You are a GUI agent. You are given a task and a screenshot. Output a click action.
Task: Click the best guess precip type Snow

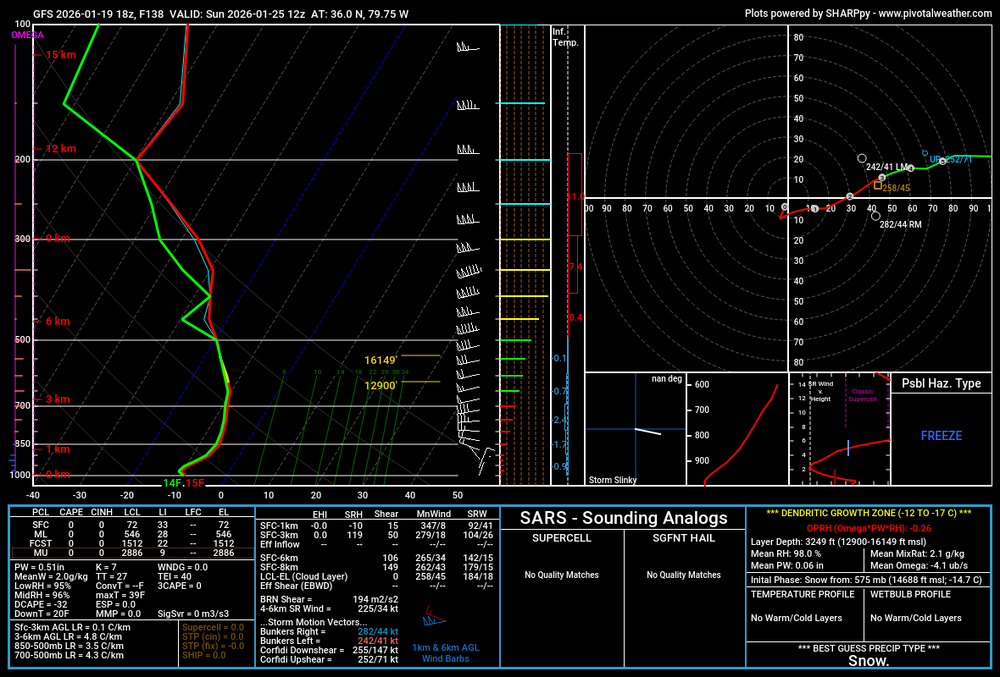click(868, 661)
